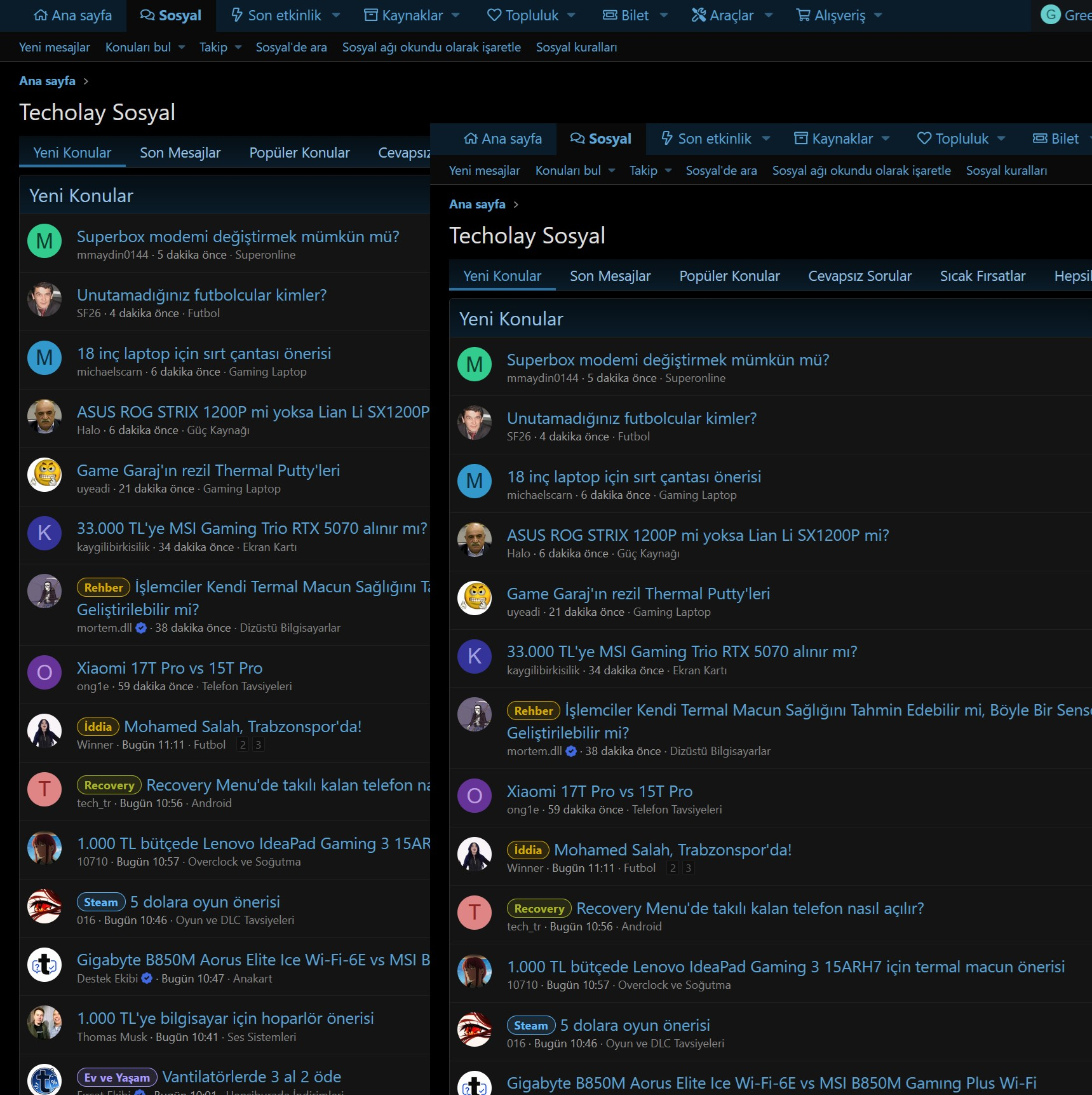The width and height of the screenshot is (1092, 1095).
Task: Click Ana sayfa breadcrumb in front window
Action: (477, 204)
